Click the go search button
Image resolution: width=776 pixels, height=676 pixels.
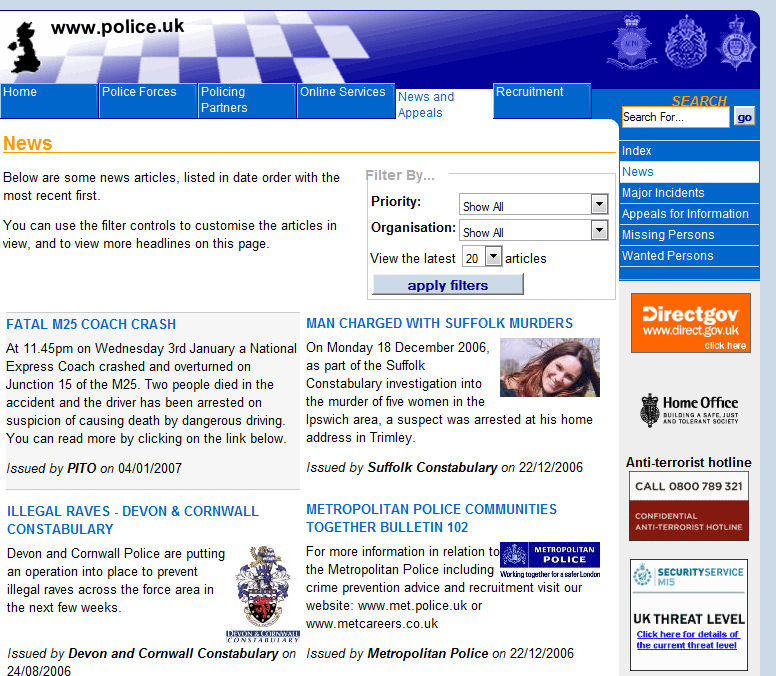click(744, 117)
